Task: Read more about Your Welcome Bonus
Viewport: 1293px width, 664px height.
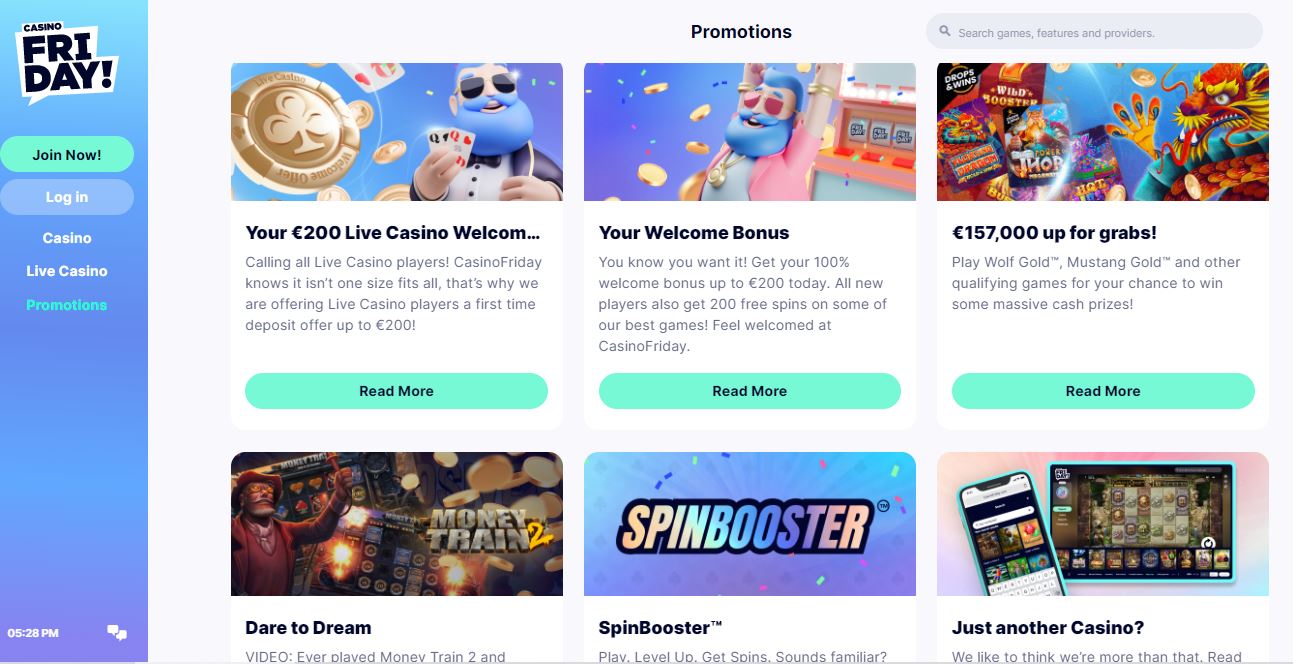Action: pyautogui.click(x=750, y=391)
